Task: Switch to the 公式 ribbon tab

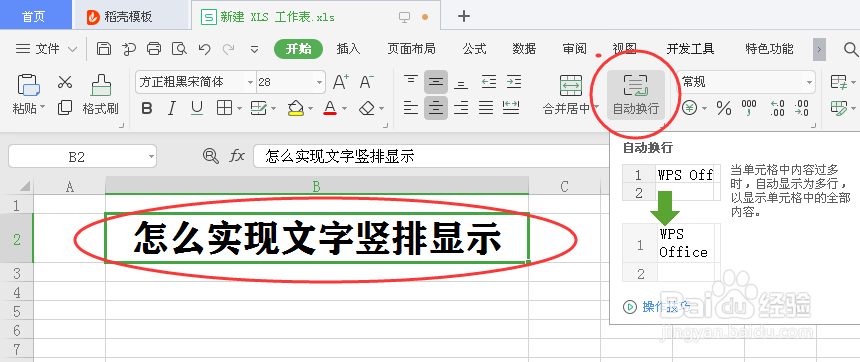Action: [474, 49]
